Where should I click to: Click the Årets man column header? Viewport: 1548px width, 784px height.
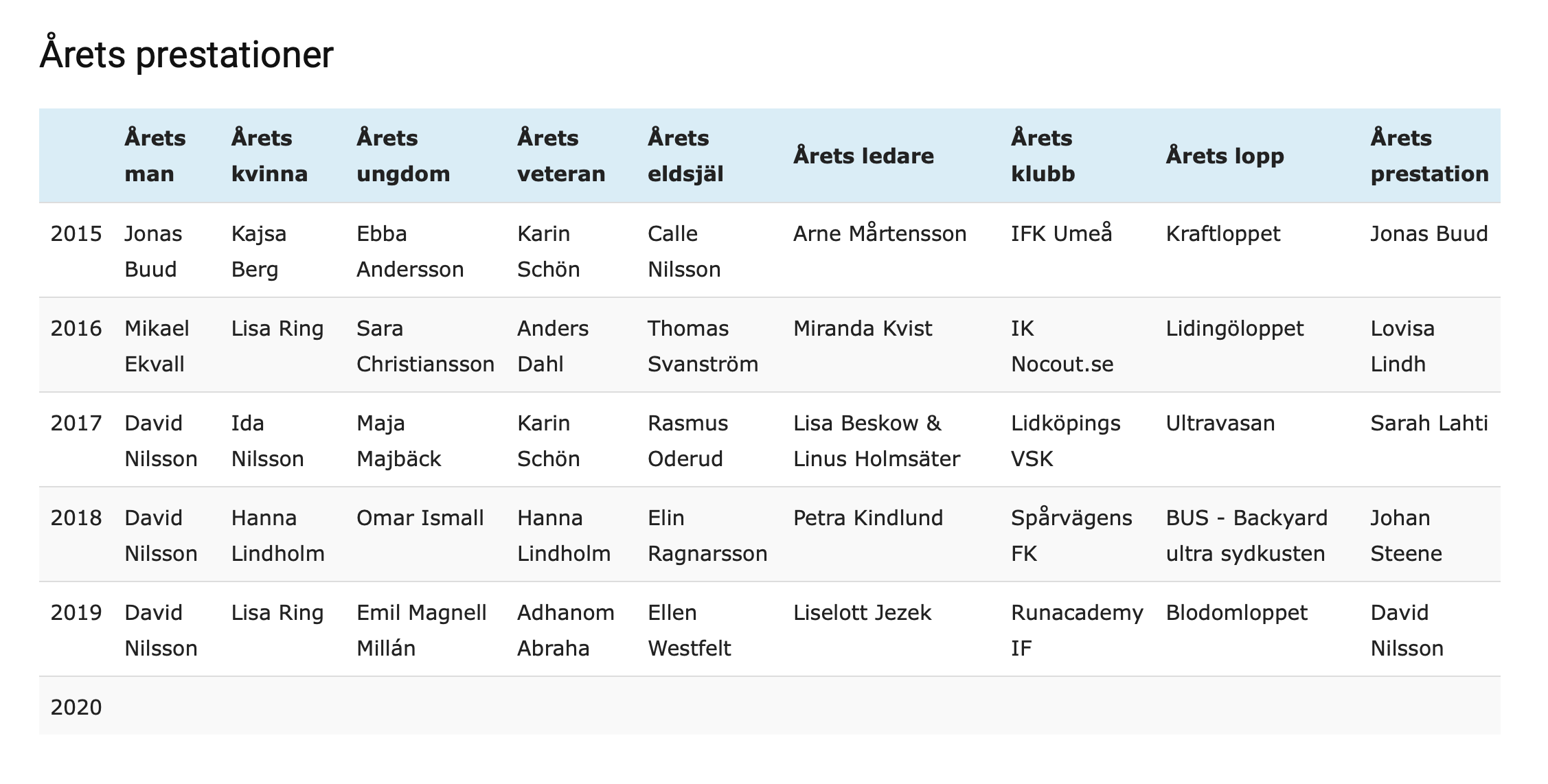[155, 156]
